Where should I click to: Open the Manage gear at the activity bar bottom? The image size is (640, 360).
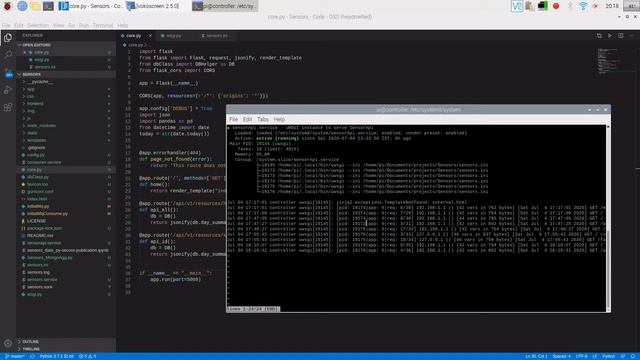[x=8, y=344]
